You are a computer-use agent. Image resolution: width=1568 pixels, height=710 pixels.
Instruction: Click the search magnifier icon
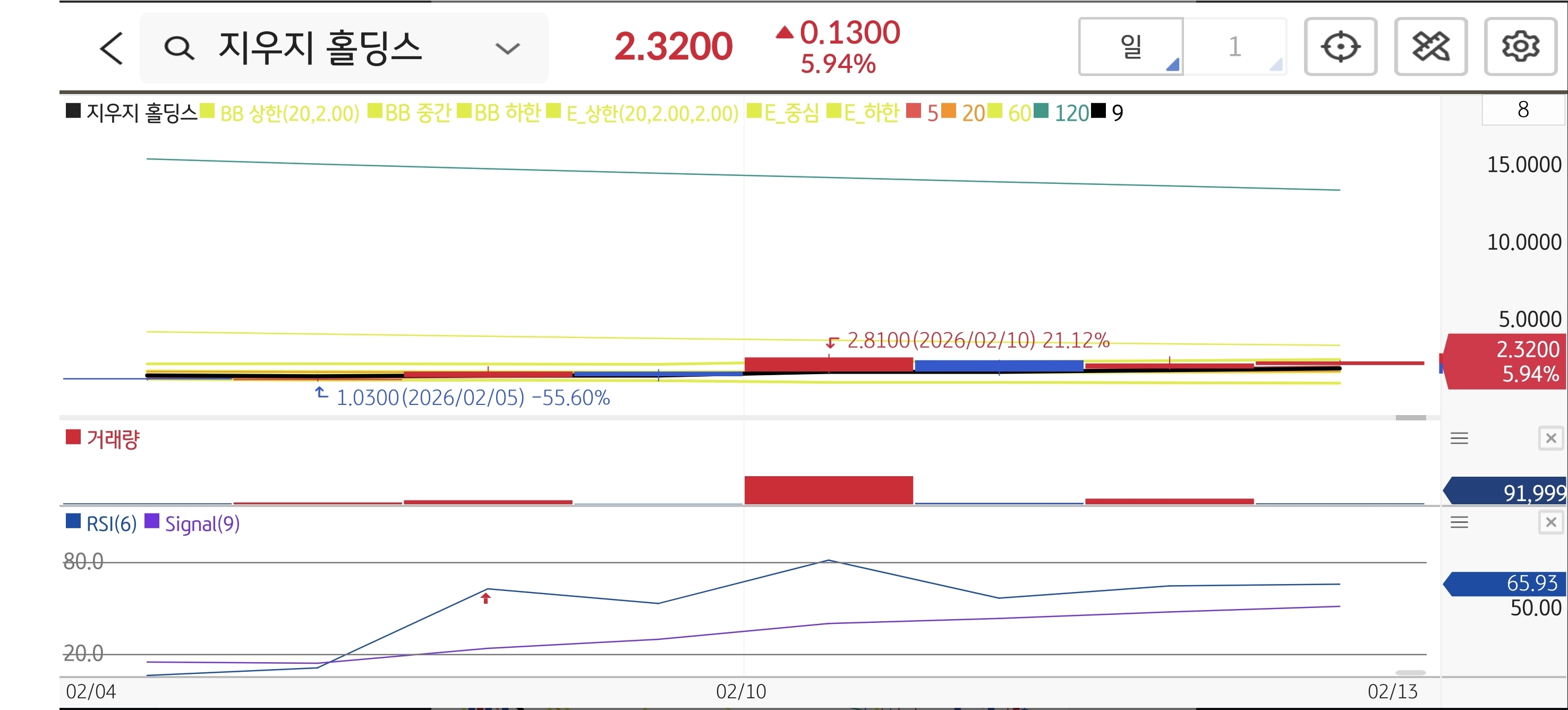179,48
